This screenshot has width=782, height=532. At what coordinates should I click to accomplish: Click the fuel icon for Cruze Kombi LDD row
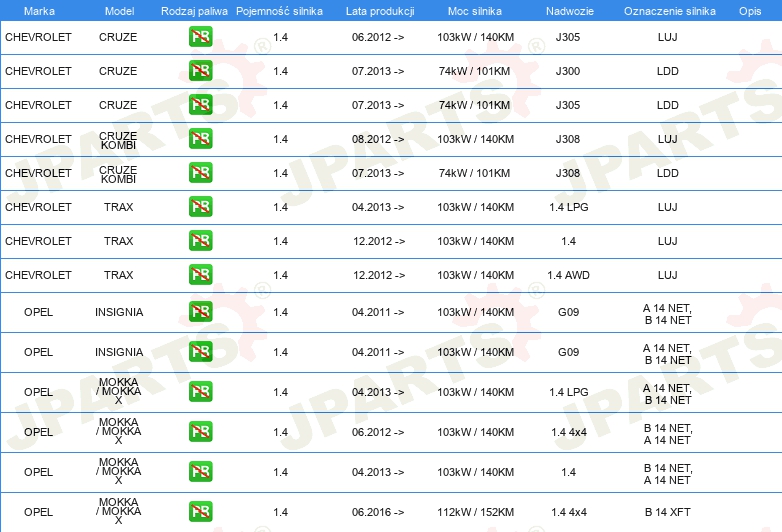coord(200,173)
